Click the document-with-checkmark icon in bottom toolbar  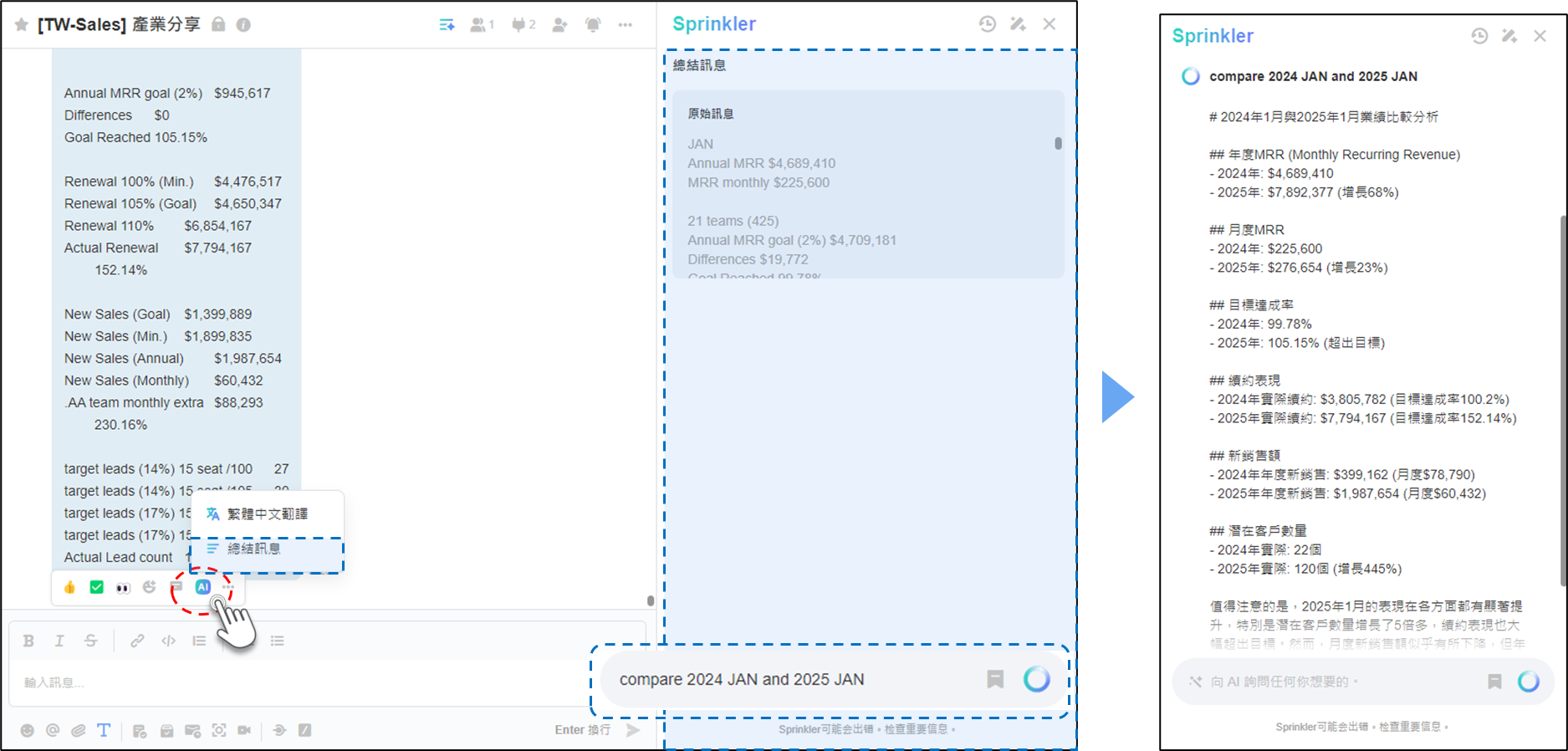click(140, 730)
